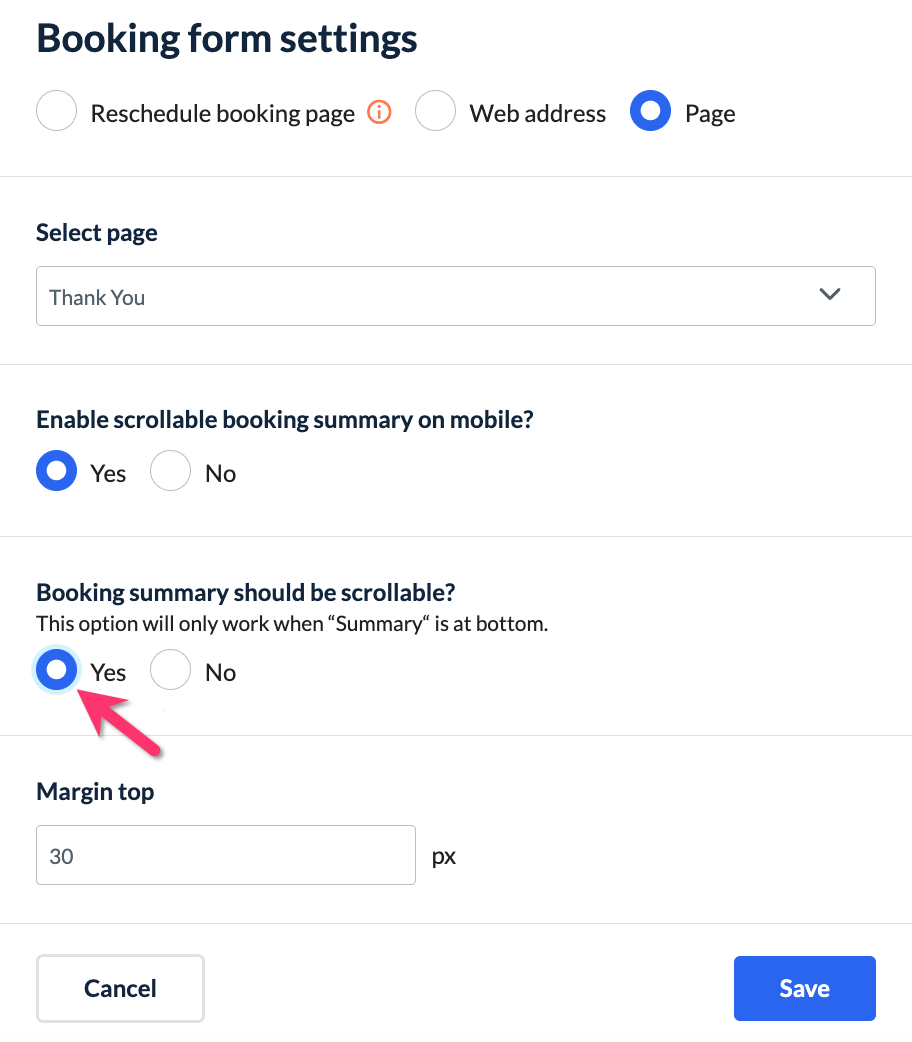This screenshot has height=1042, width=912.
Task: Choose No for scrollable summary on mobile
Action: tap(170, 471)
